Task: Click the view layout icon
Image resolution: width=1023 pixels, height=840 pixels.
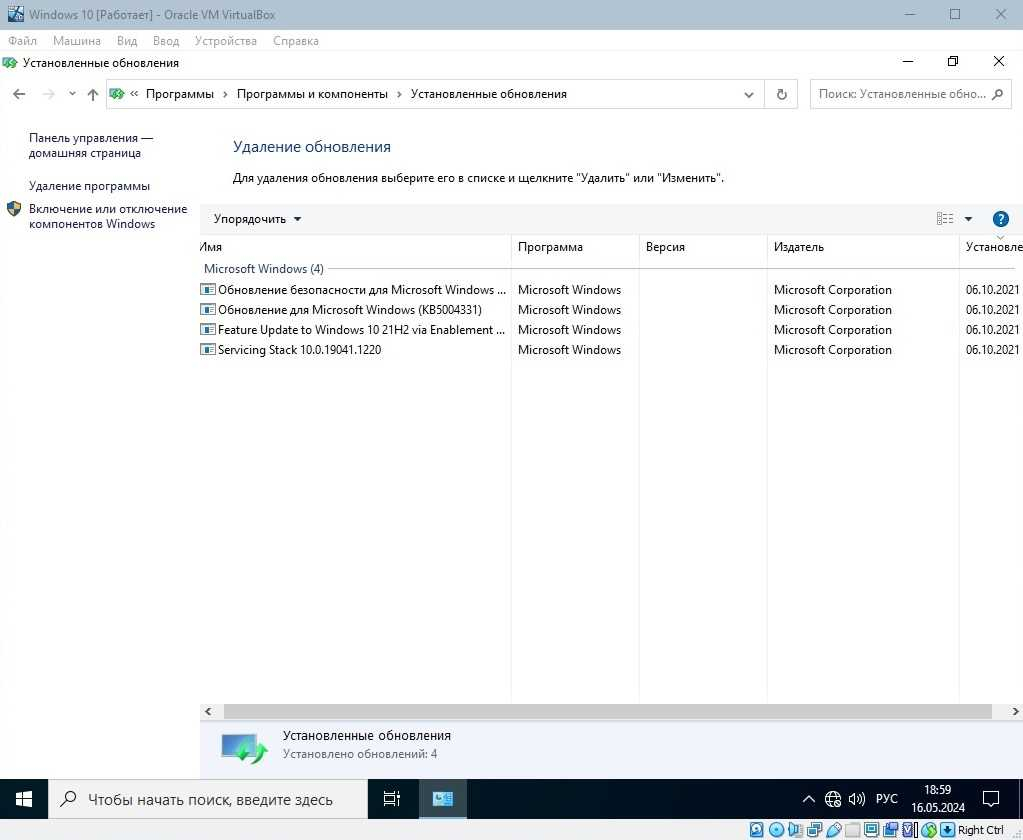Action: [945, 218]
